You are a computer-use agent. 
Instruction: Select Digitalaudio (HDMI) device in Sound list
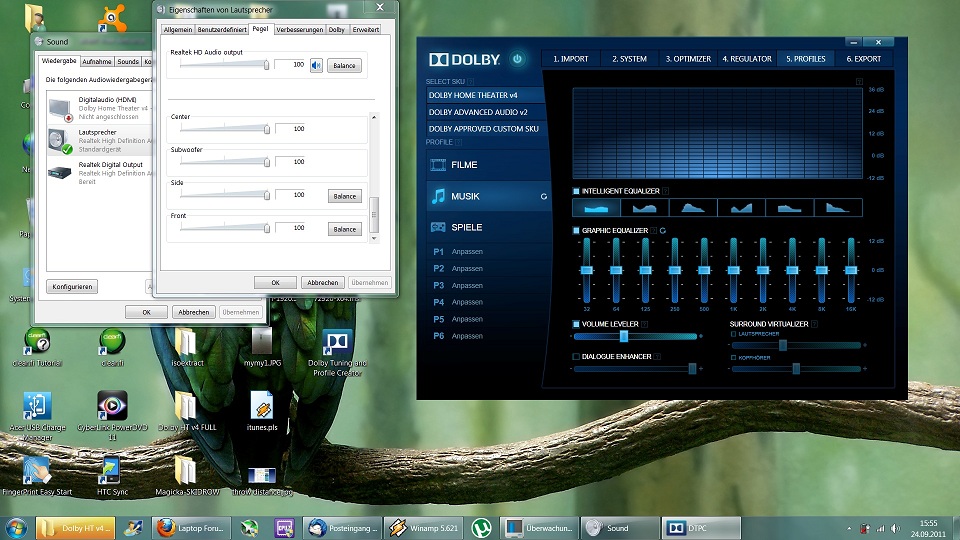99,108
